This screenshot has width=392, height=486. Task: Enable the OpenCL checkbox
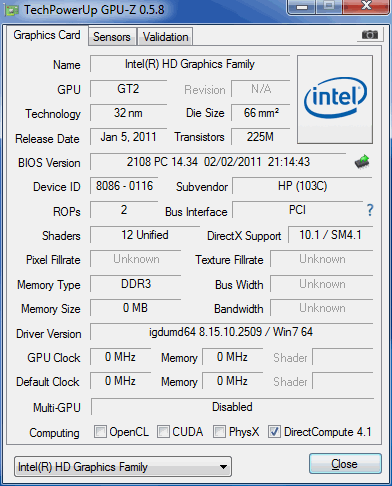pos(100,432)
